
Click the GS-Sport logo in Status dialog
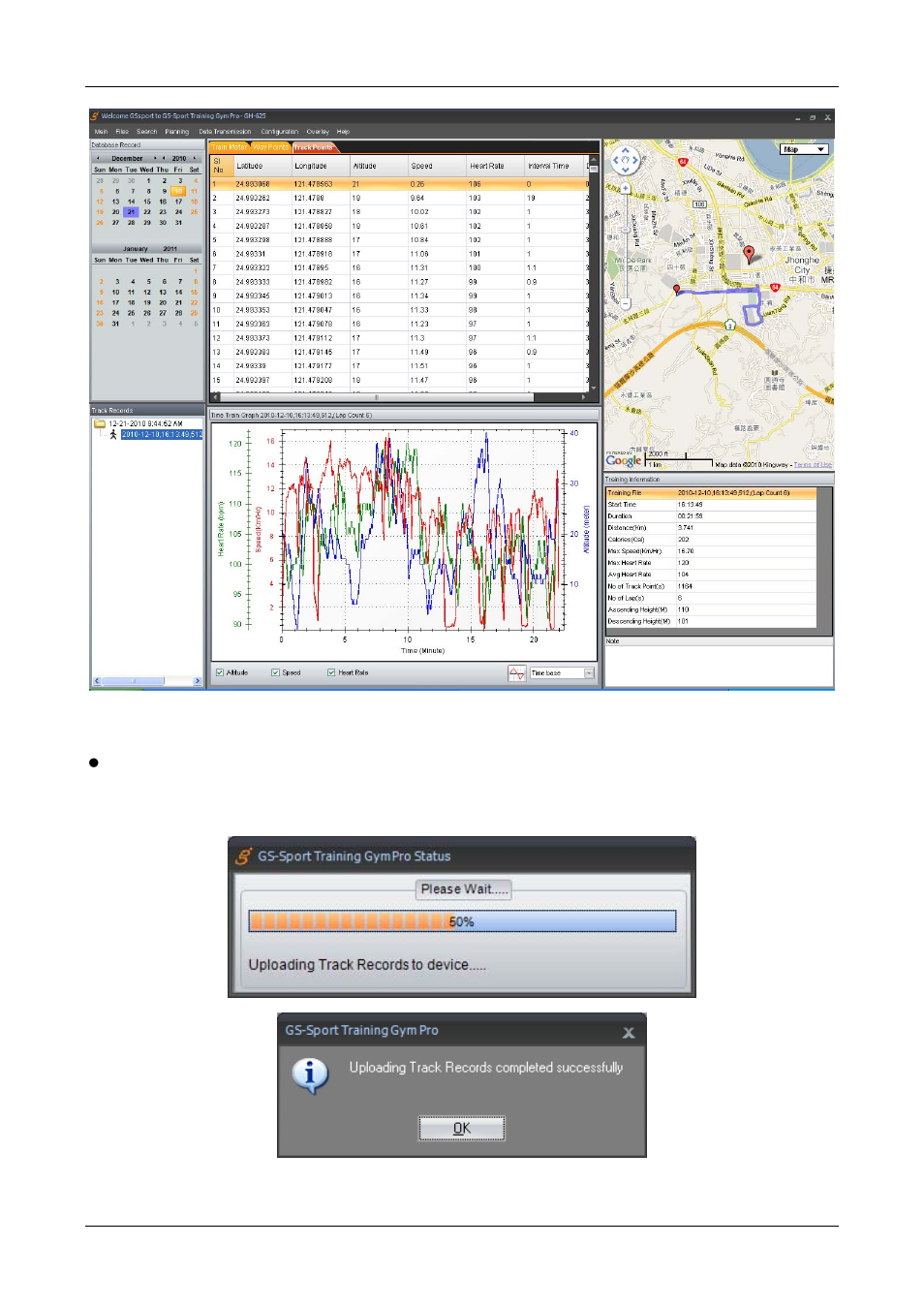tap(244, 856)
